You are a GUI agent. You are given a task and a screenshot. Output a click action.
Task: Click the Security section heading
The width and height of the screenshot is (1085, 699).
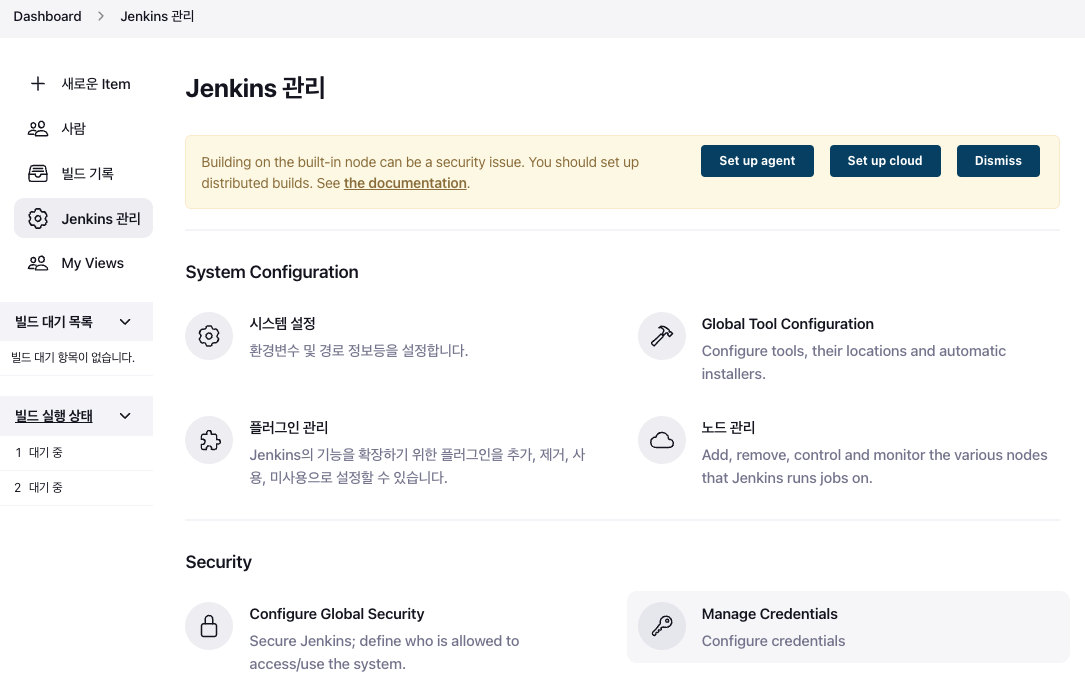219,562
